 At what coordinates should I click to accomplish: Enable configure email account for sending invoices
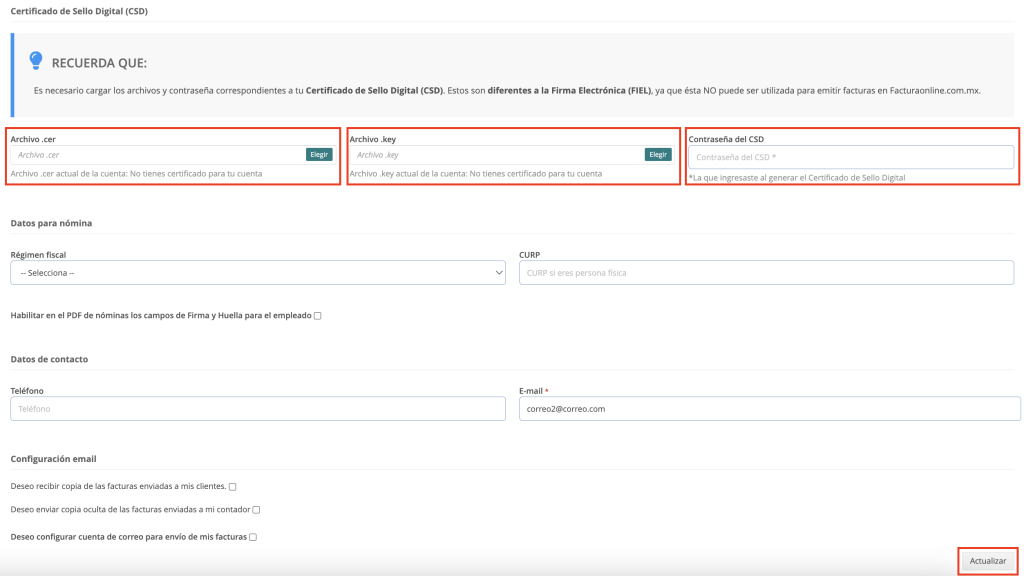(x=253, y=537)
